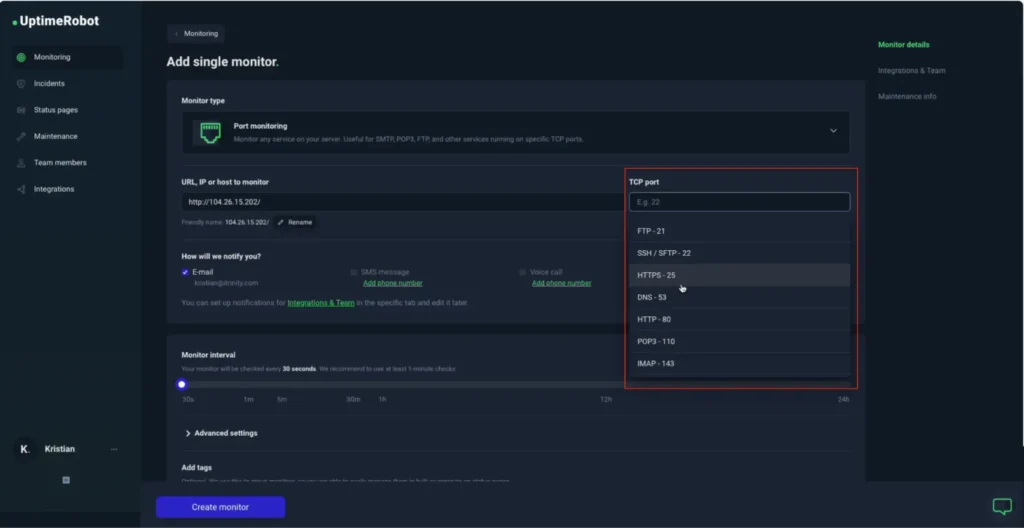Select DNS - 53 port option
The image size is (1024, 528).
point(740,297)
